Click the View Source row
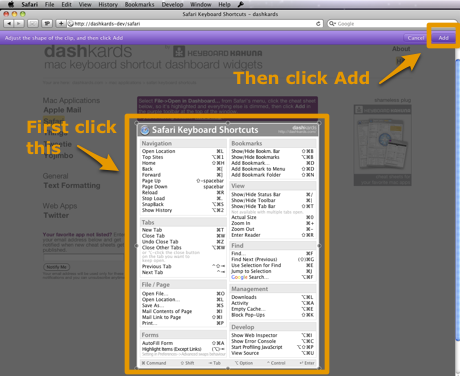Screen dimensions: 460x376 273,353
